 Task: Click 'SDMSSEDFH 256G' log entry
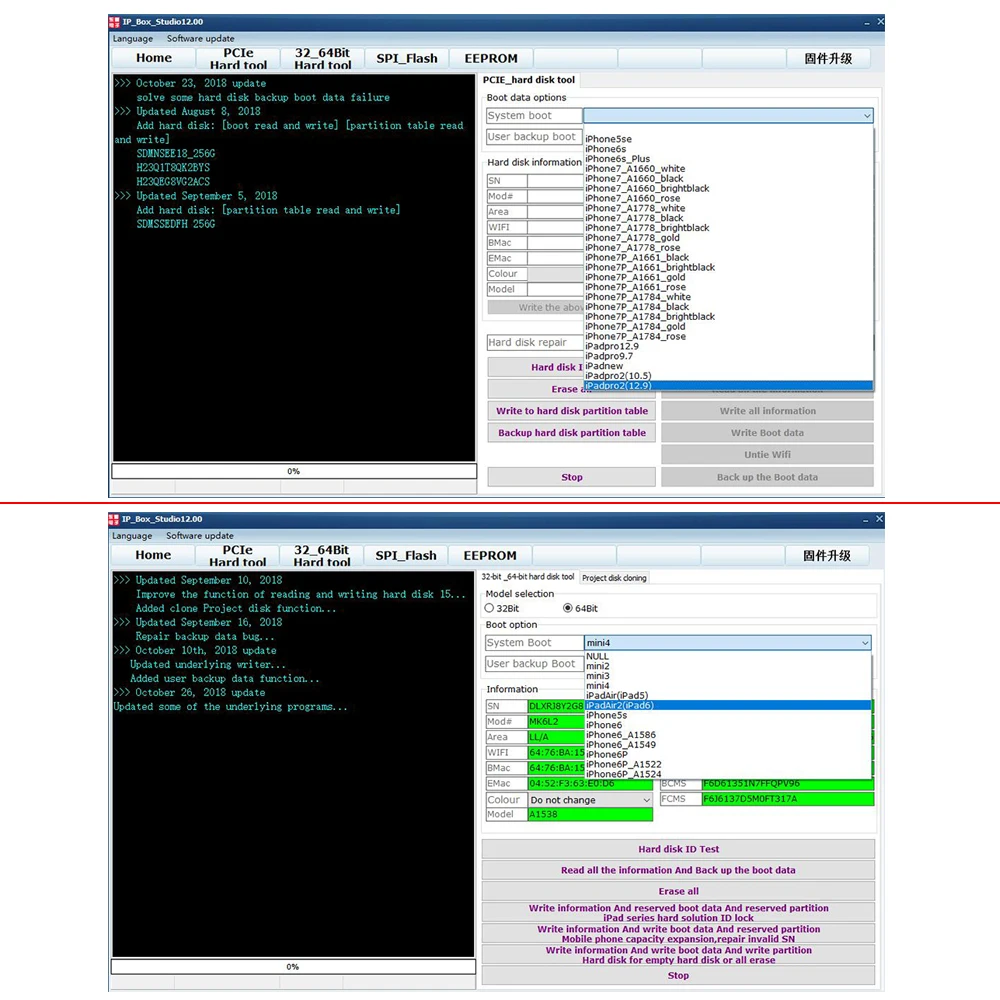[x=176, y=224]
